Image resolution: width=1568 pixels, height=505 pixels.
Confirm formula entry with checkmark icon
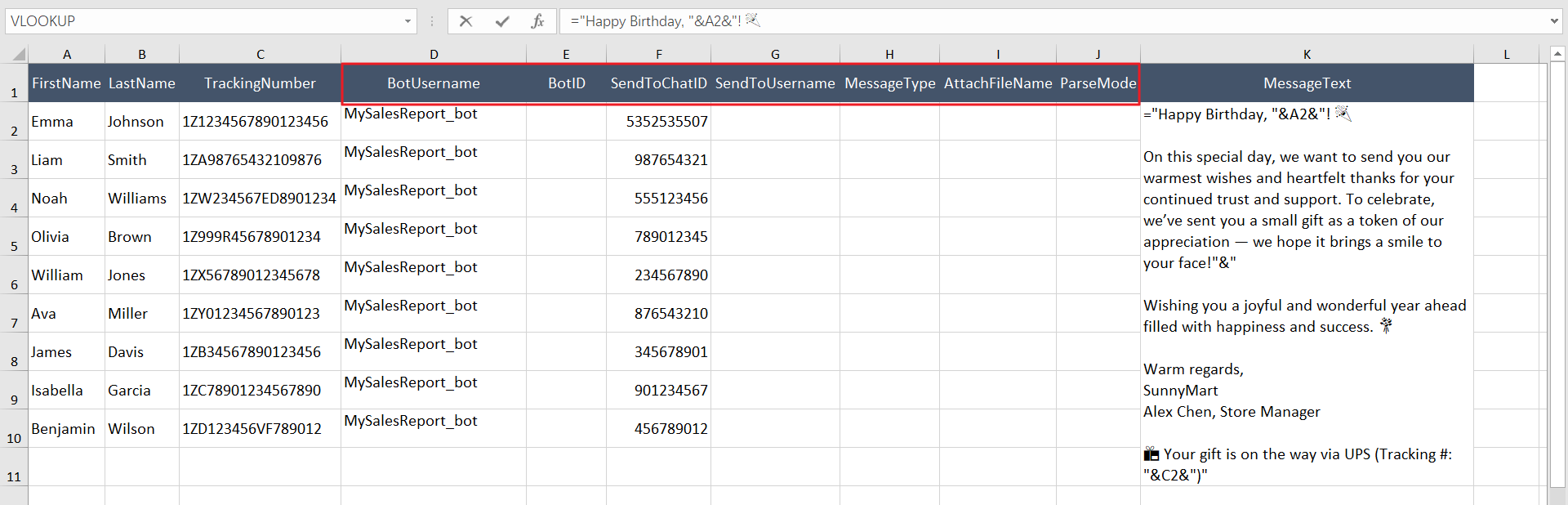pyautogui.click(x=502, y=21)
